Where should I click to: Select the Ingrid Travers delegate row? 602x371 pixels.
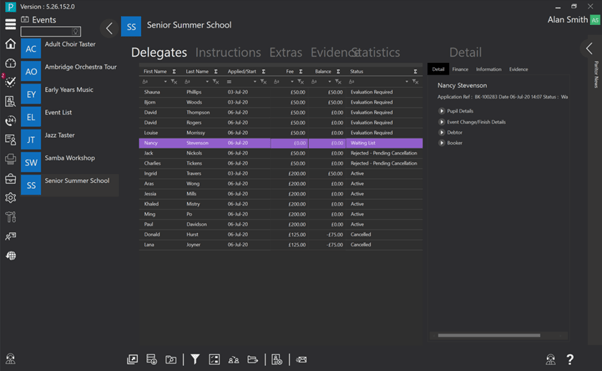click(281, 174)
